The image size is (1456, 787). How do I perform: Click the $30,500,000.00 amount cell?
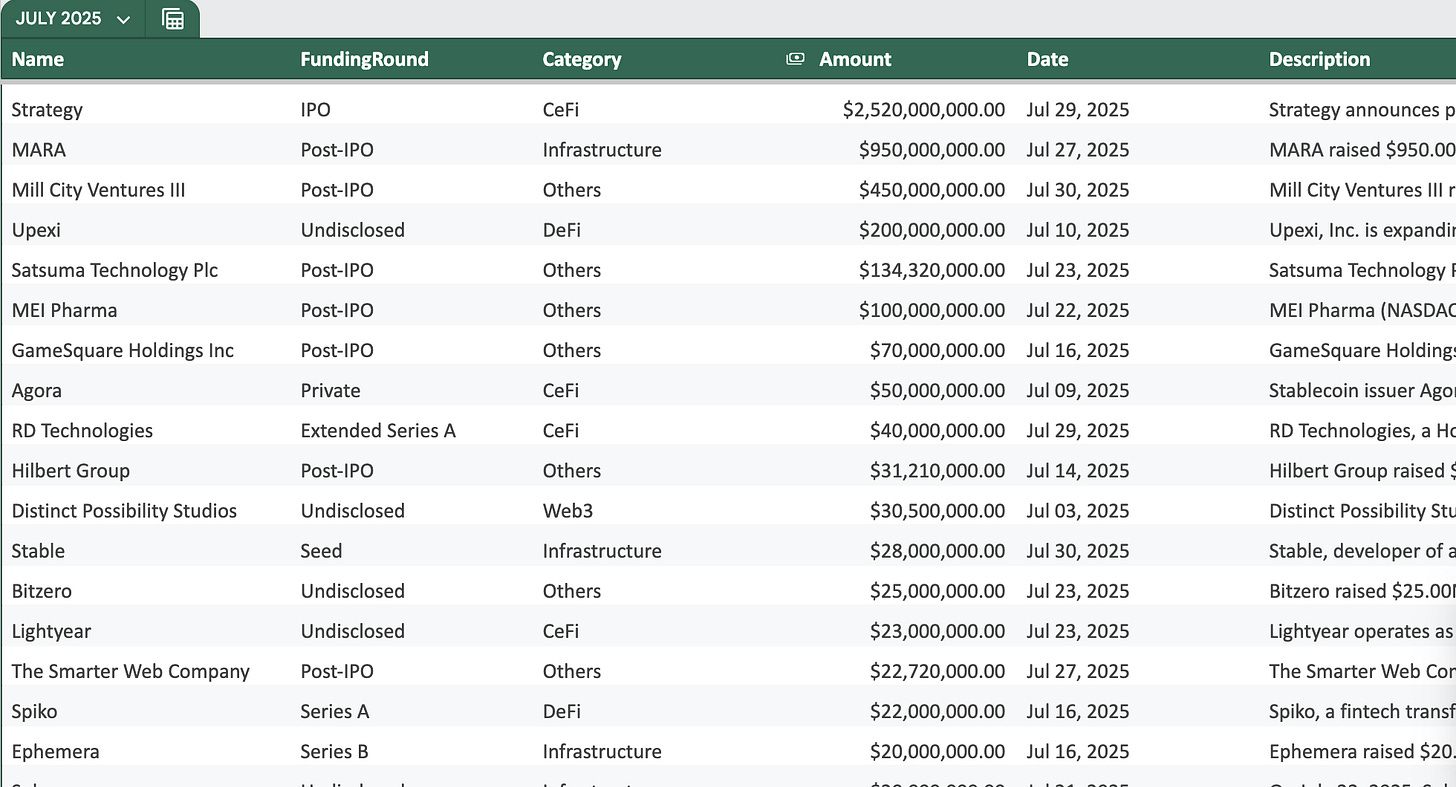point(937,510)
